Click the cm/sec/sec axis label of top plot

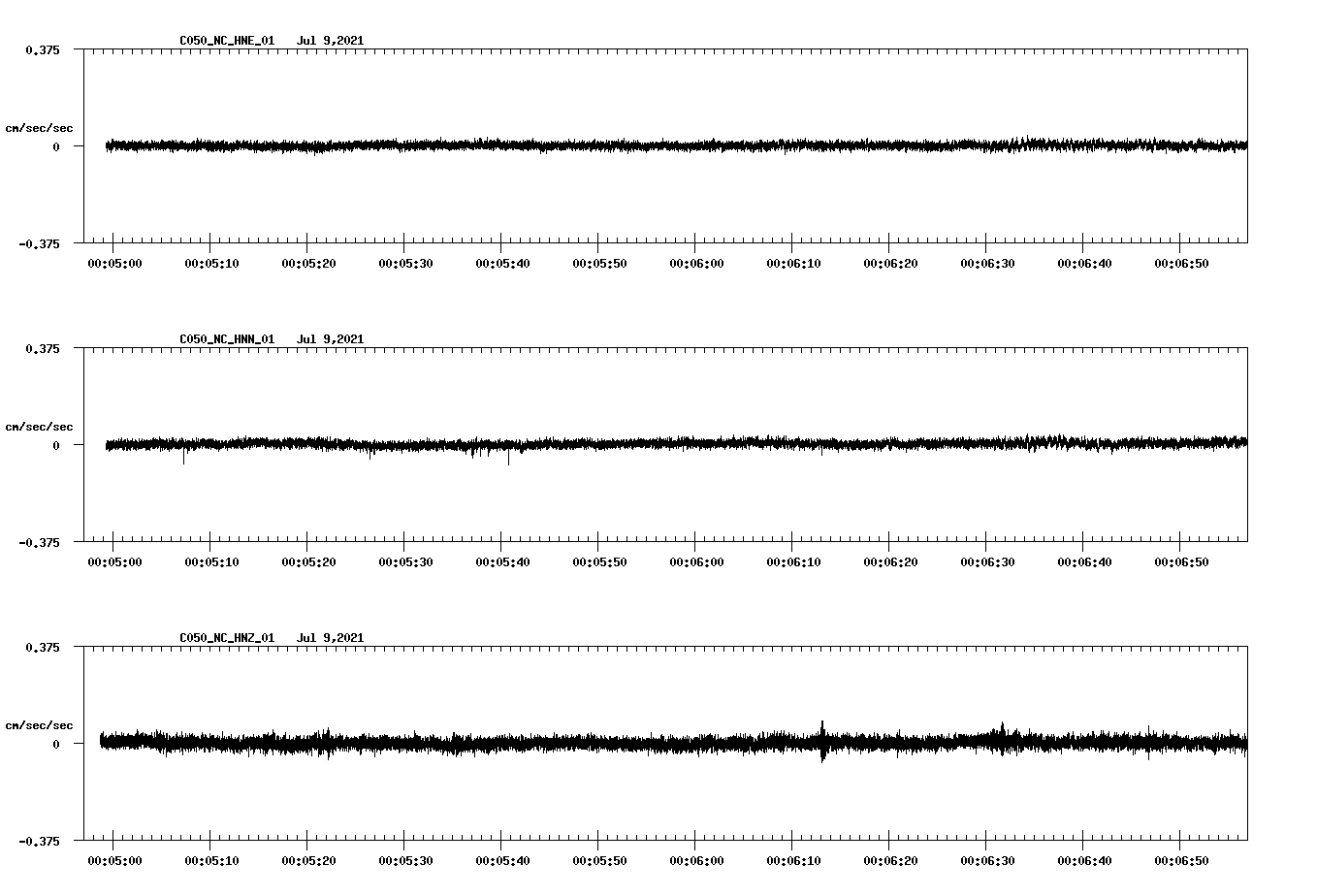point(40,127)
